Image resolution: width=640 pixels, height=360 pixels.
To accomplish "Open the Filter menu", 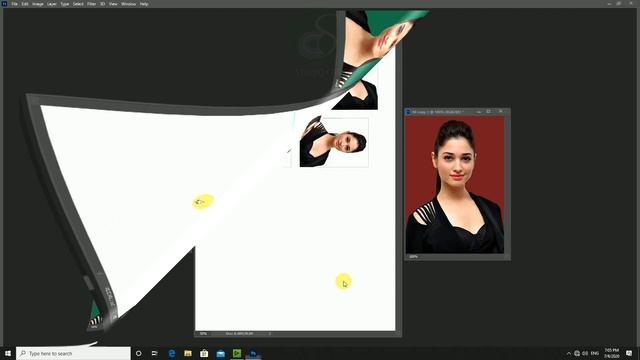I will [x=91, y=4].
